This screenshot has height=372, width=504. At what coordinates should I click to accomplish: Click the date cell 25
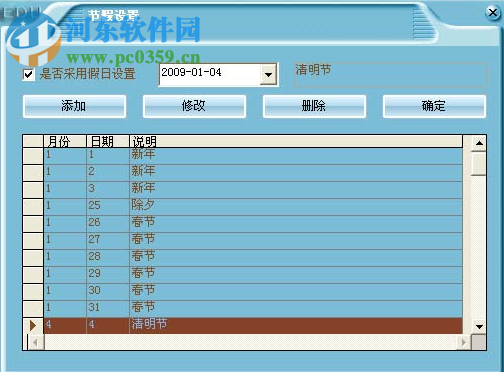pyautogui.click(x=108, y=207)
